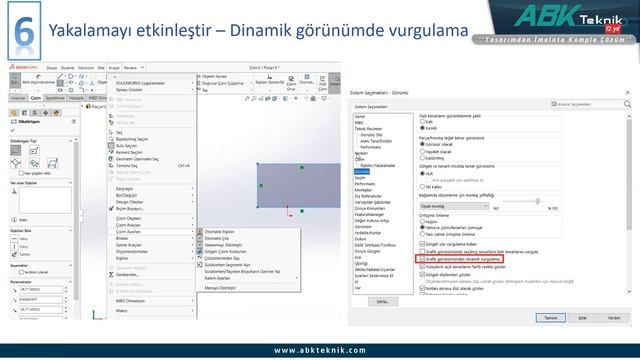The width and height of the screenshot is (640, 360).
Task: Select corner rectangle type icon
Action: click(x=16, y=150)
